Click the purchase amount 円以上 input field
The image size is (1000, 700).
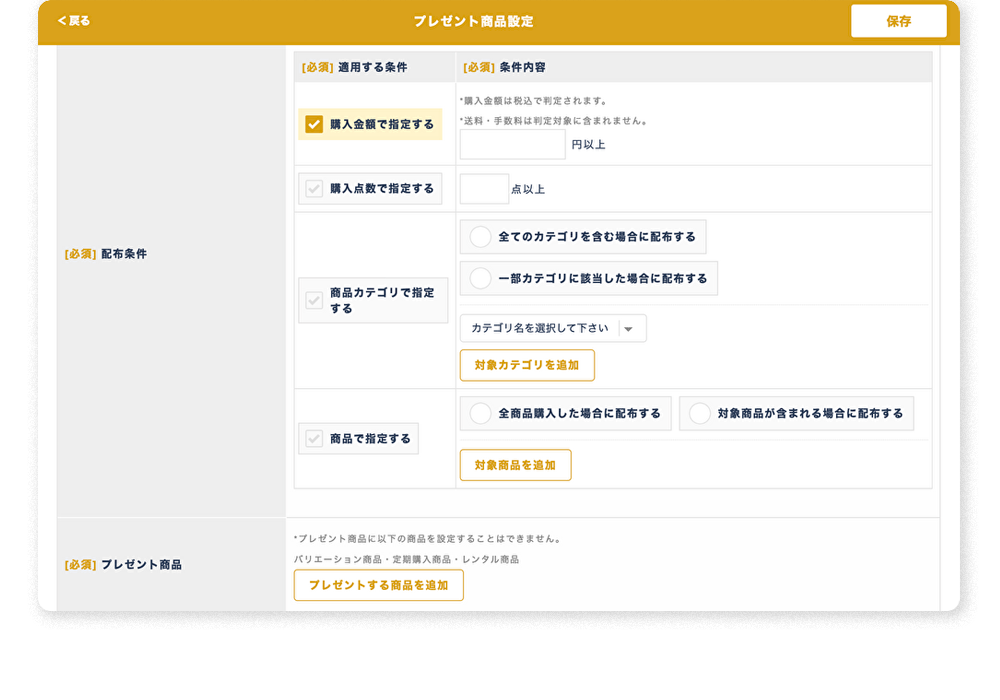[x=512, y=144]
